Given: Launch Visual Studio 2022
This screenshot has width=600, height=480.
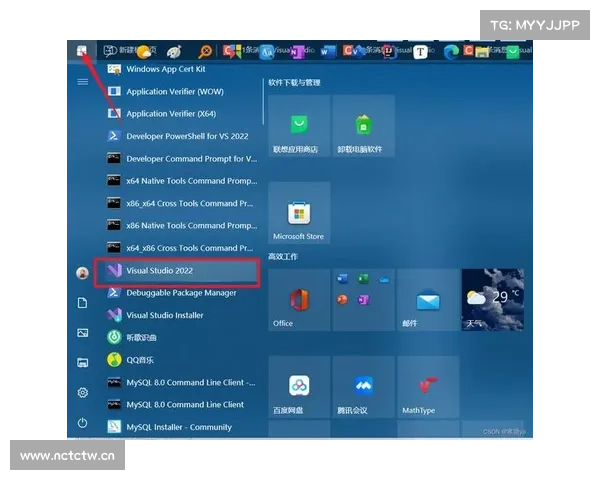Looking at the screenshot, I should click(x=180, y=271).
